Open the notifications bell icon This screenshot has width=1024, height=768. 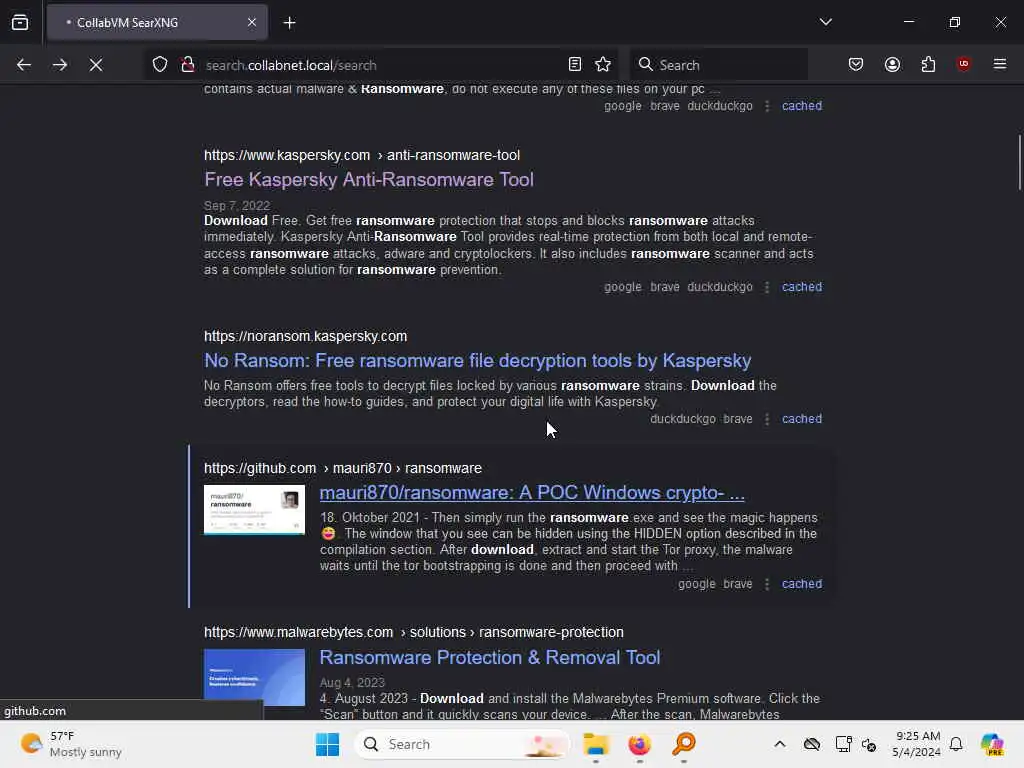pyautogui.click(x=956, y=744)
